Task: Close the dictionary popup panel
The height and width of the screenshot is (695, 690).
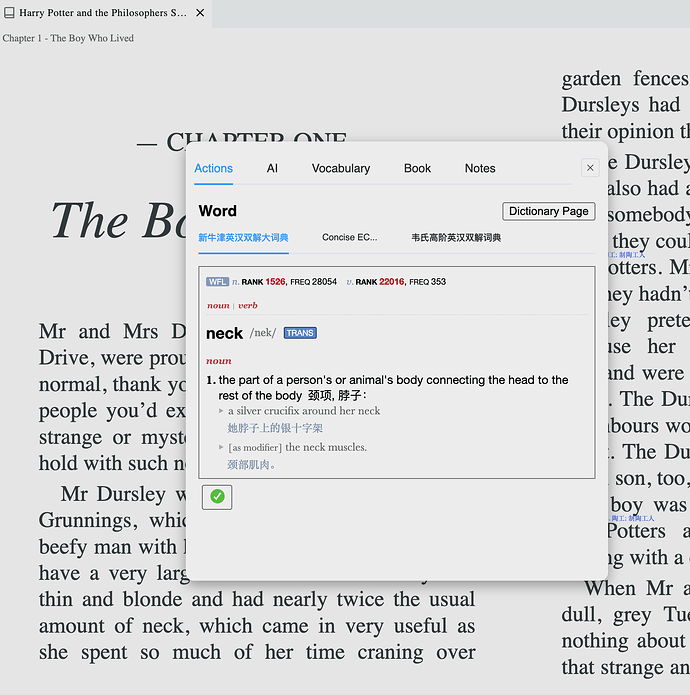Action: pos(590,168)
